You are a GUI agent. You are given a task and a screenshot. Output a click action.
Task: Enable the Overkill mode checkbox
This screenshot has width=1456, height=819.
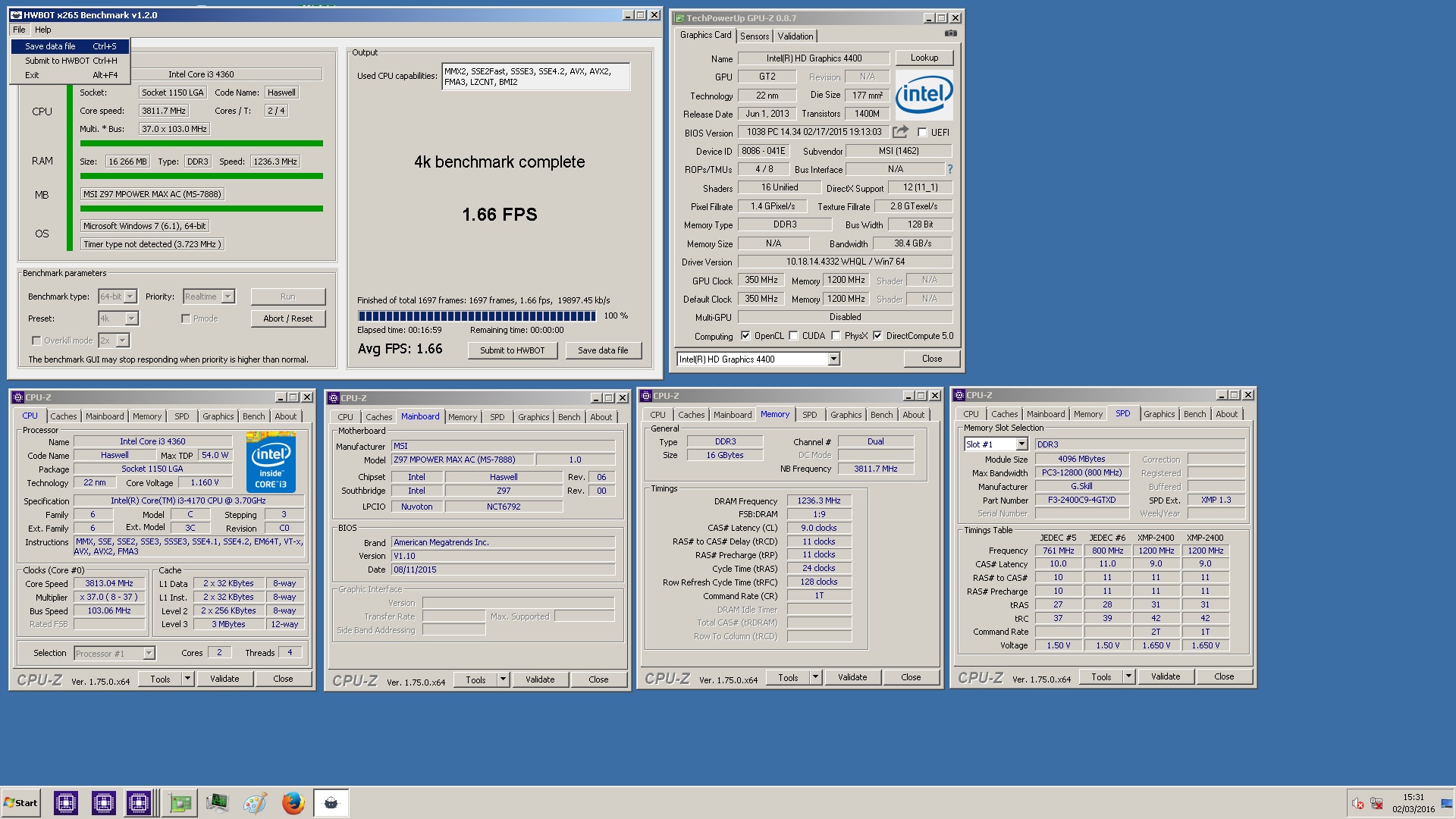point(36,340)
